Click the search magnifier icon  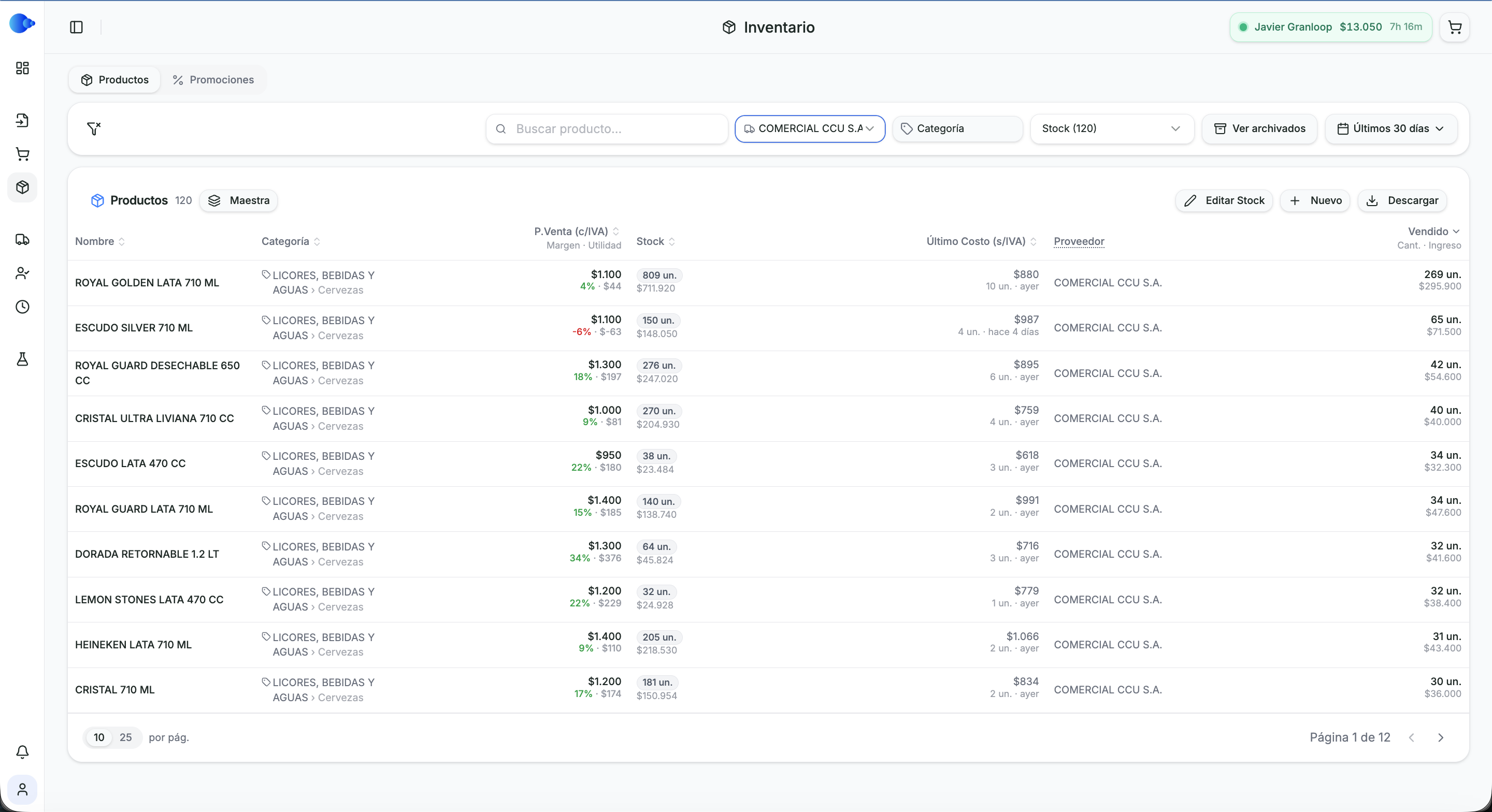coord(501,129)
